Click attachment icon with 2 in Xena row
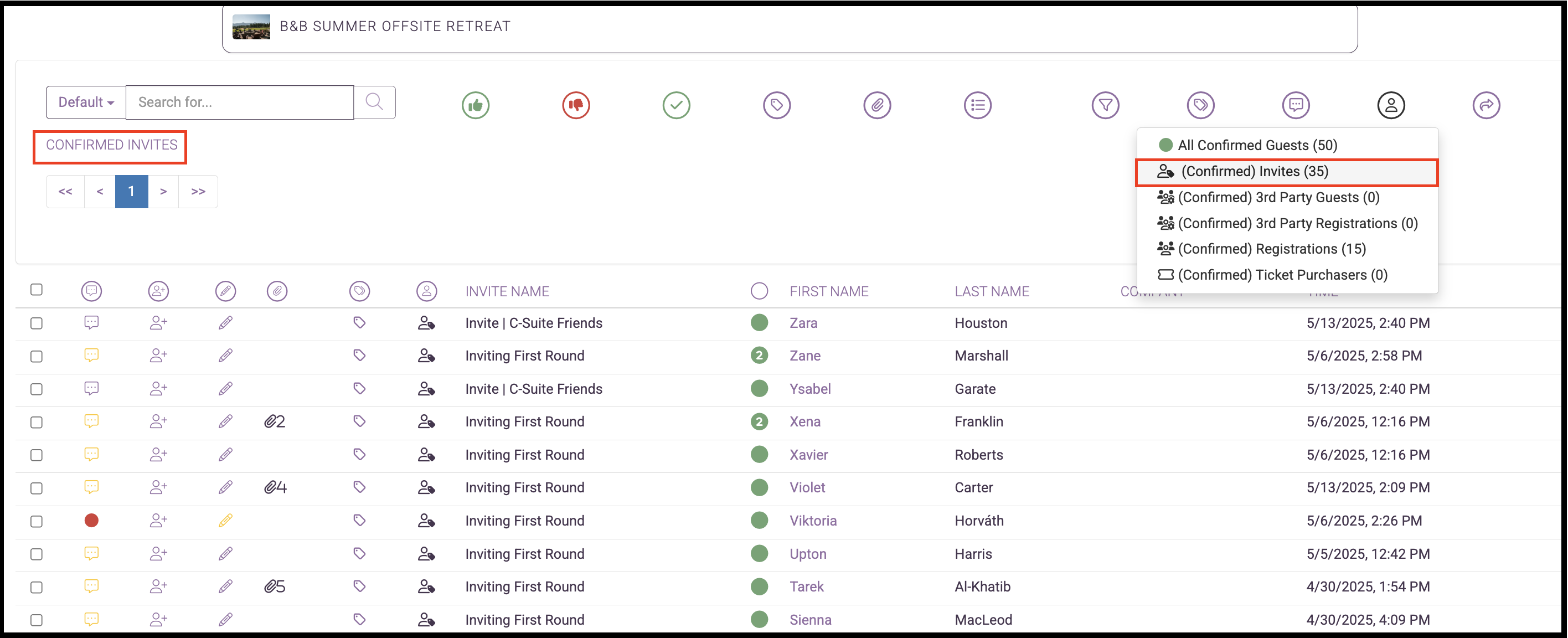This screenshot has width=1568, height=638. click(x=275, y=421)
